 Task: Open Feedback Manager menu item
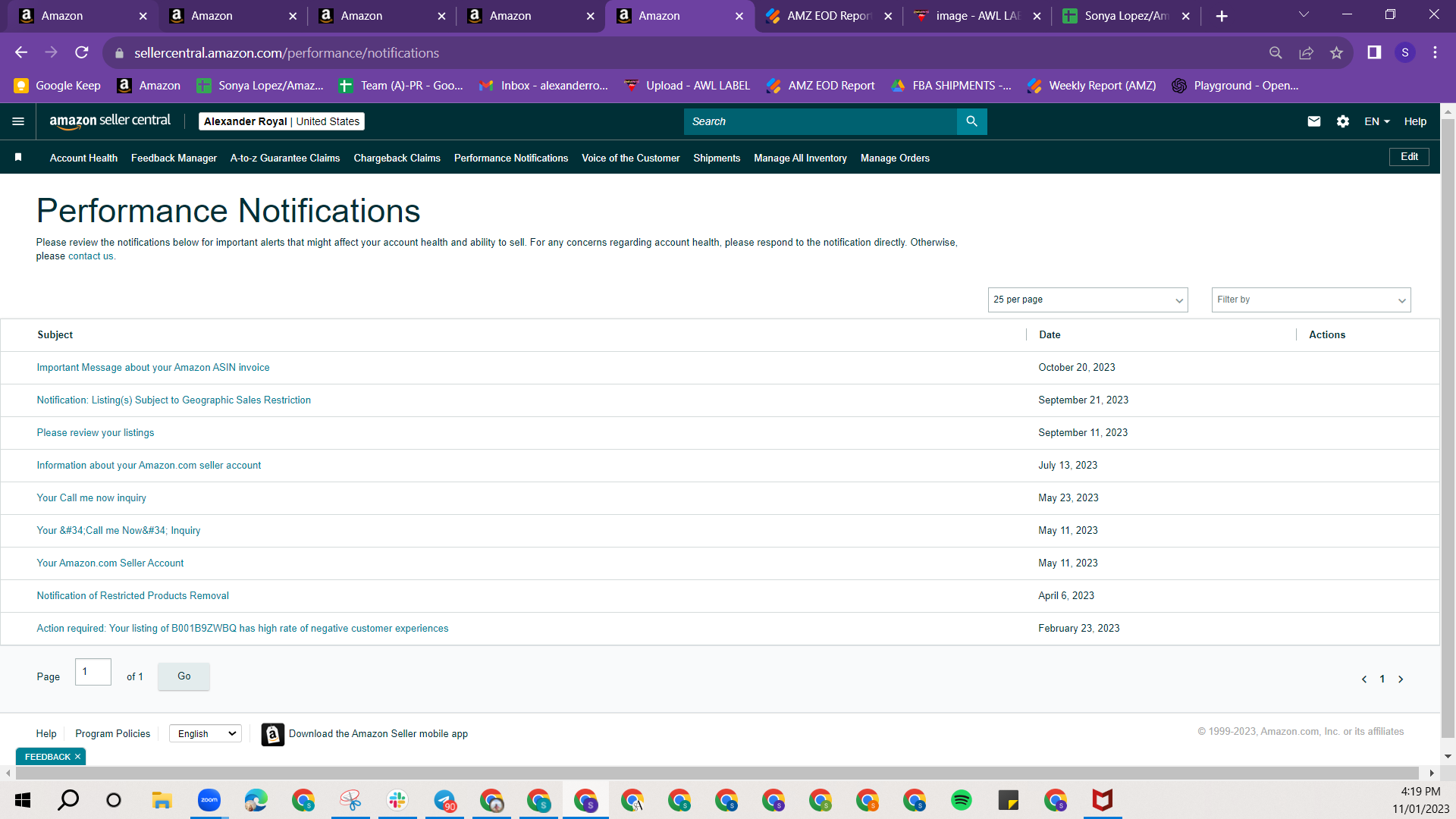coord(174,158)
